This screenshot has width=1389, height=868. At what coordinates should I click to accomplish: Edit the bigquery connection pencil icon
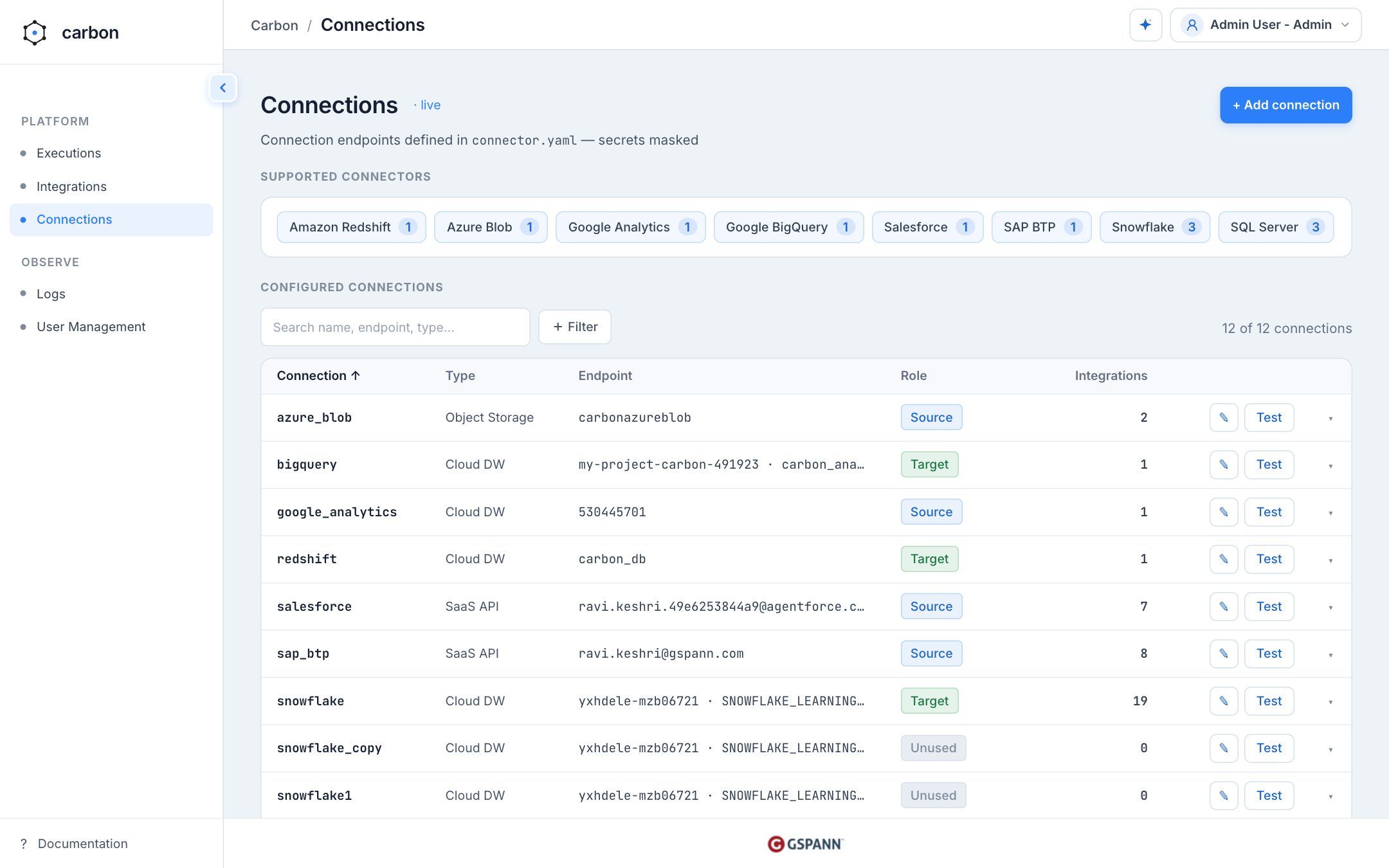1224,465
